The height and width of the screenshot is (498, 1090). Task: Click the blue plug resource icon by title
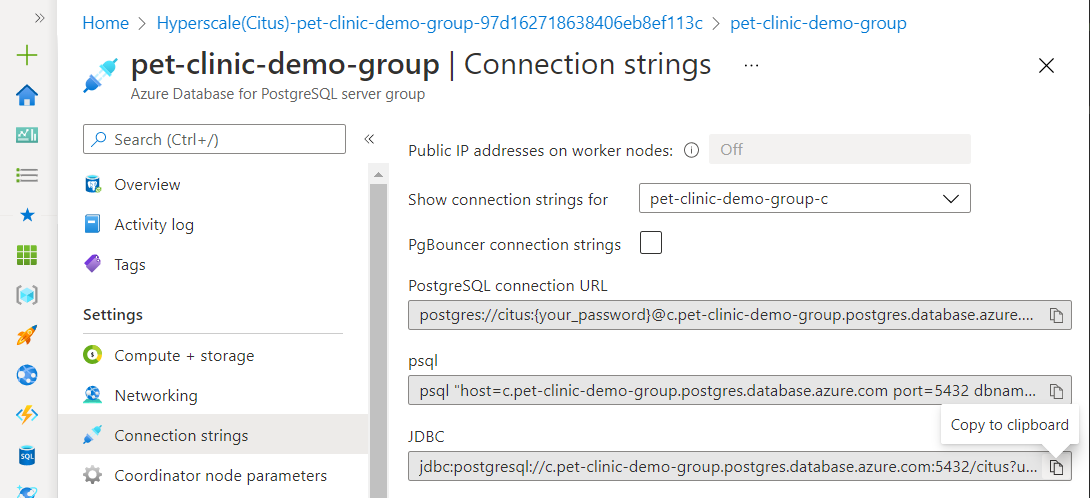point(100,75)
